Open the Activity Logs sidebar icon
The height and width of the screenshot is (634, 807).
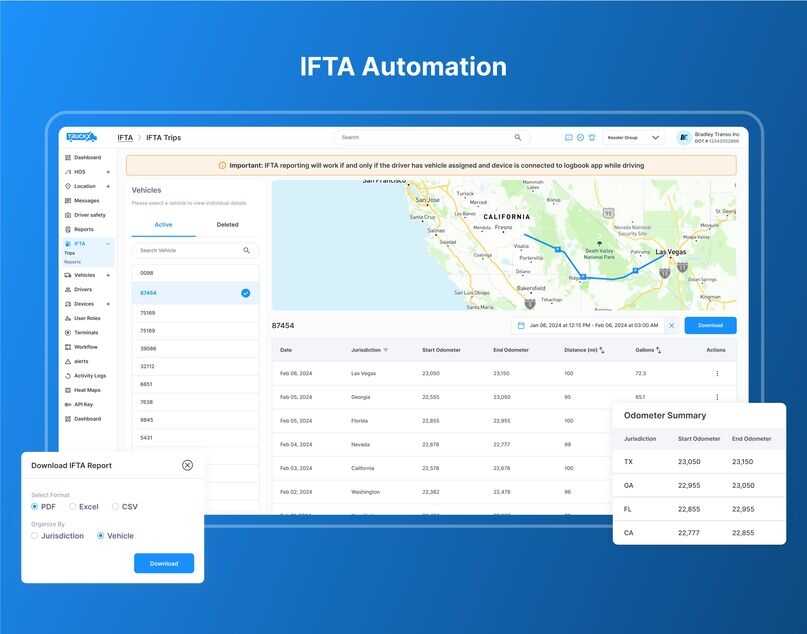coord(68,376)
